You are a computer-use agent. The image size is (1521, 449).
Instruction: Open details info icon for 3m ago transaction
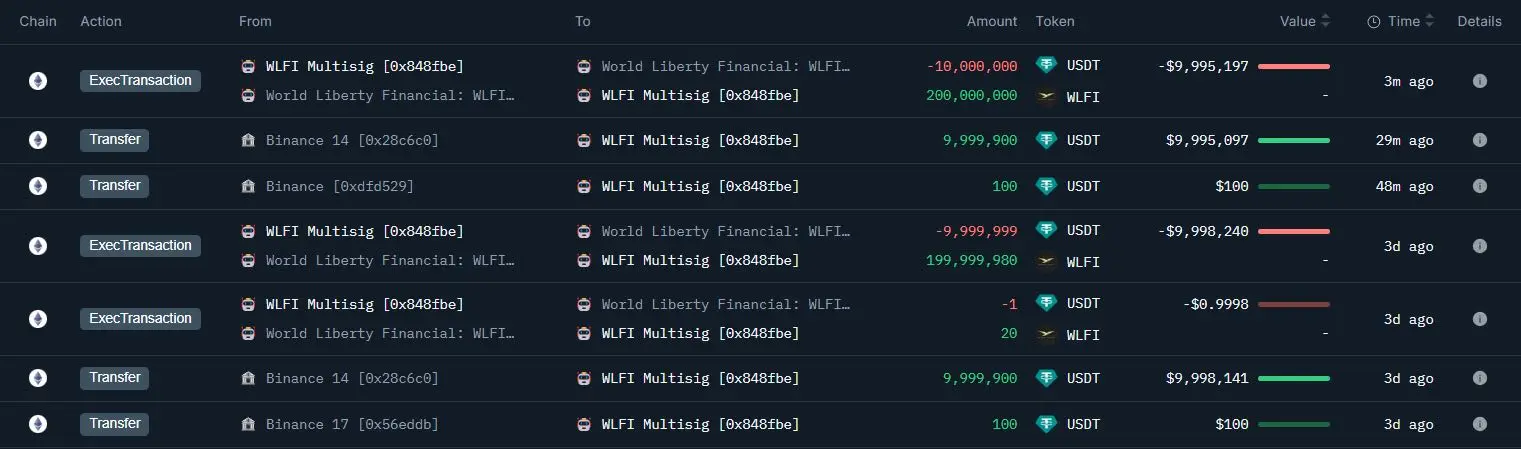[x=1479, y=81]
